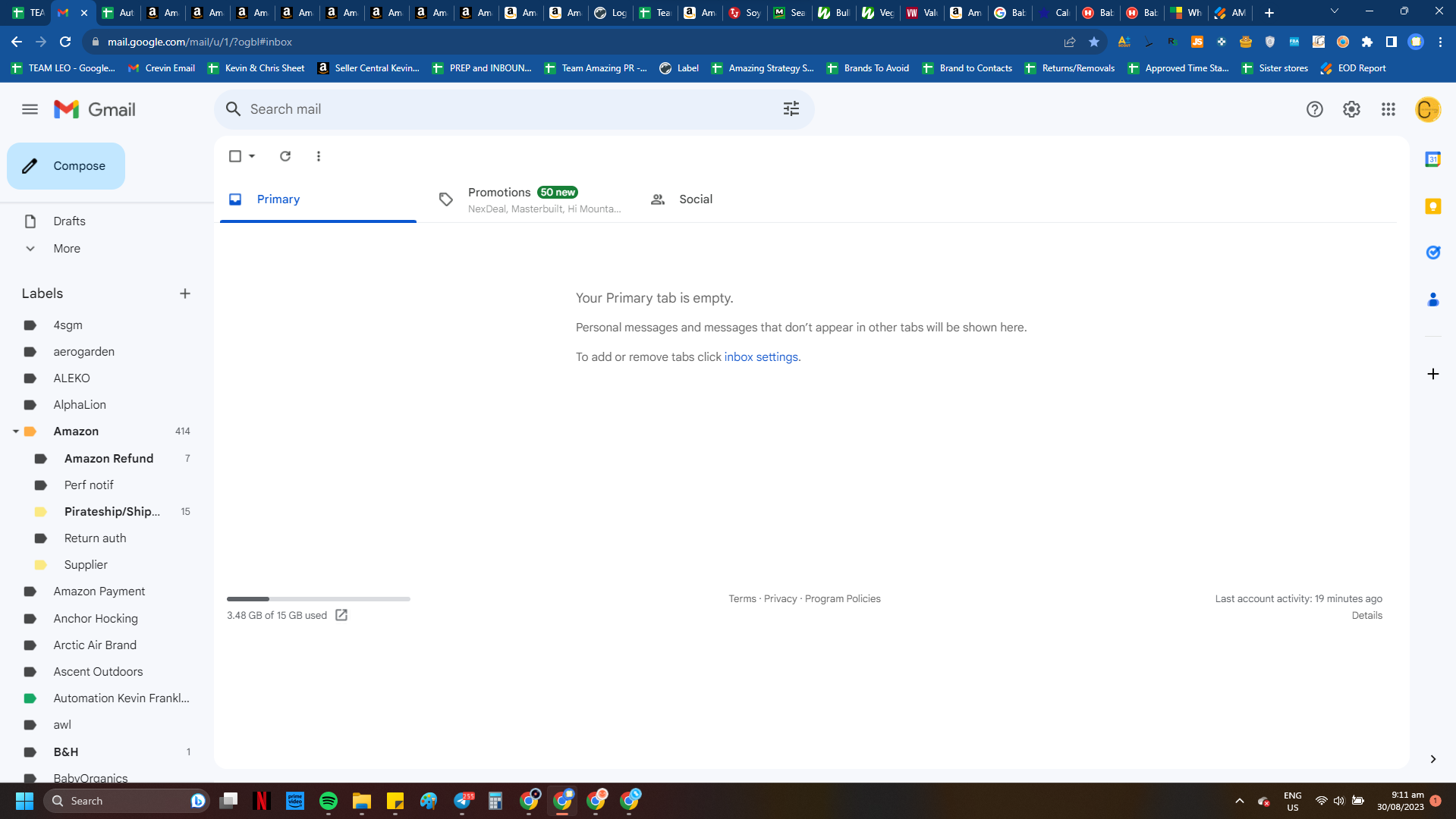Viewport: 1456px width, 819px height.
Task: Open the Amazon Refund label
Action: tap(108, 459)
